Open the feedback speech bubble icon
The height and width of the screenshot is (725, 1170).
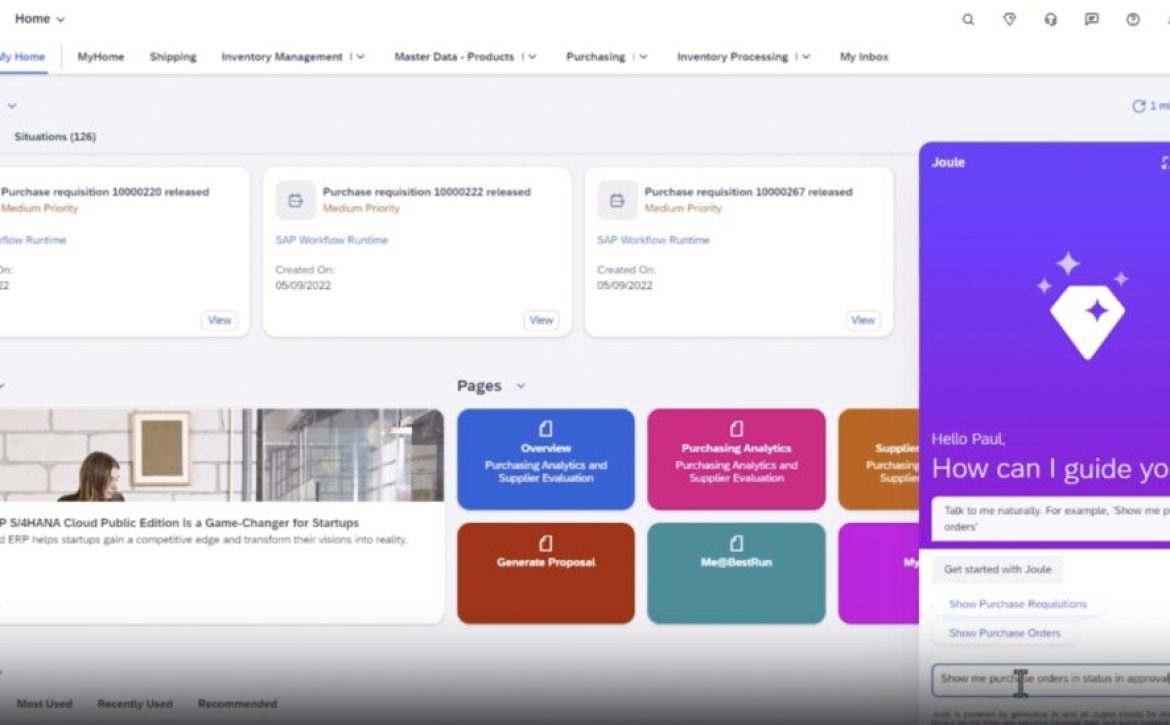click(x=1092, y=19)
